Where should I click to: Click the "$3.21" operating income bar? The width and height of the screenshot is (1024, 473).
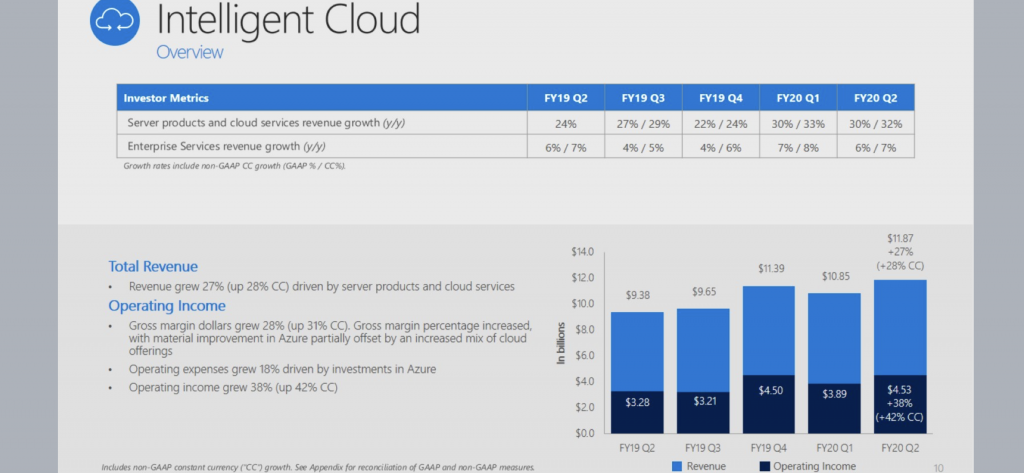(x=703, y=413)
